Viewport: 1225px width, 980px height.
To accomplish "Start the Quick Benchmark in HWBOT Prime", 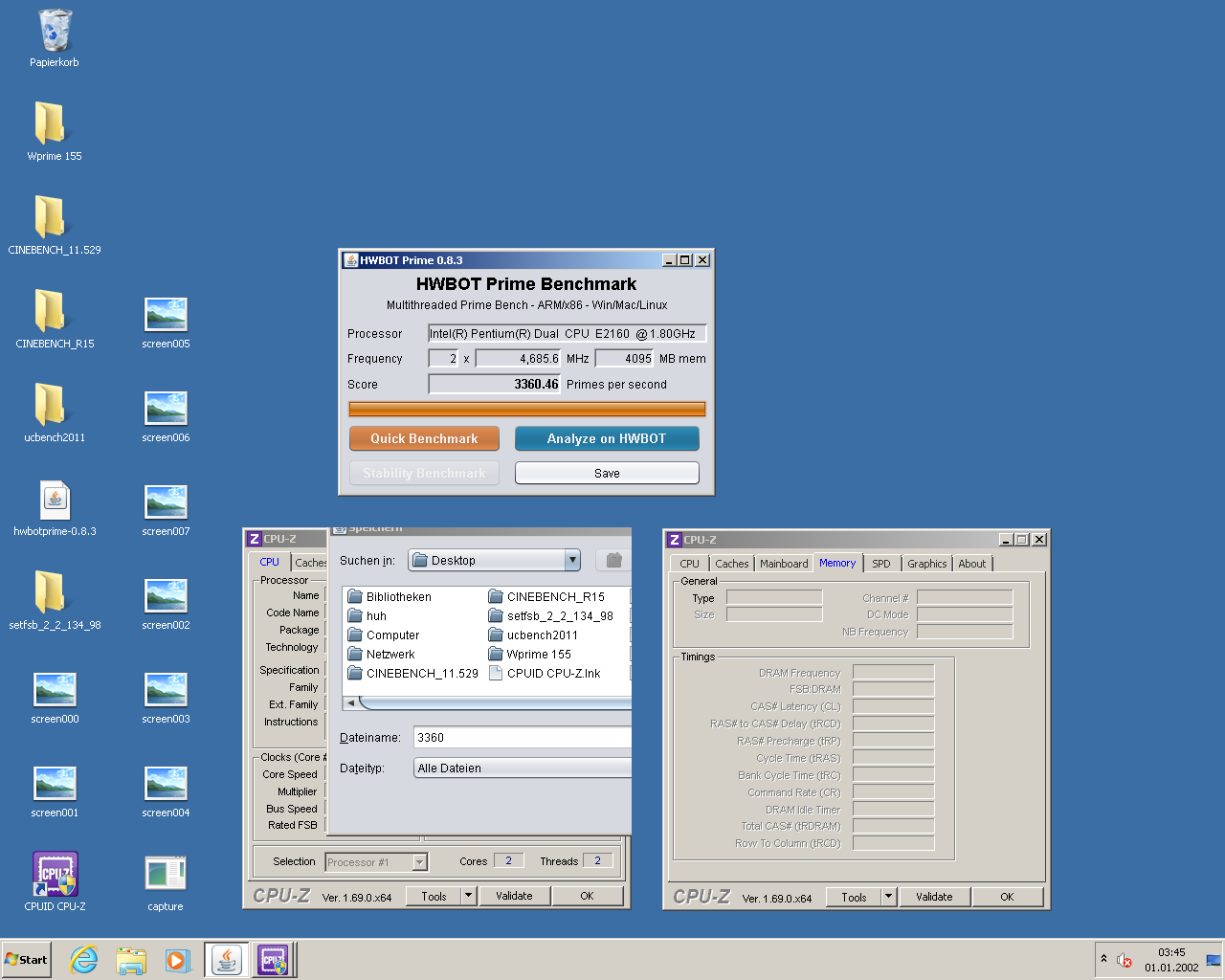I will tap(424, 438).
